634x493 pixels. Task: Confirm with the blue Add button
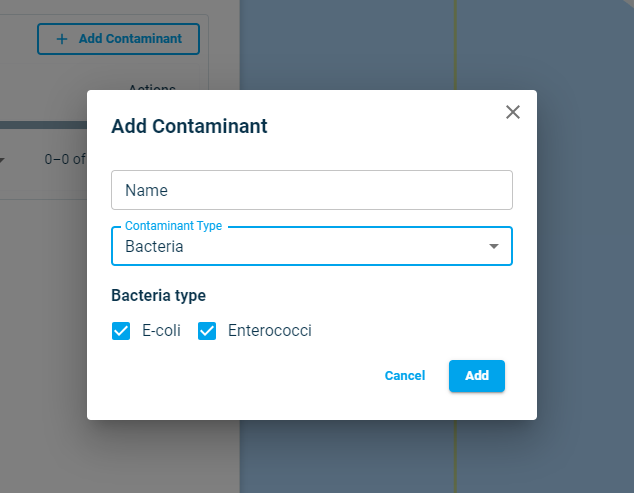476,376
